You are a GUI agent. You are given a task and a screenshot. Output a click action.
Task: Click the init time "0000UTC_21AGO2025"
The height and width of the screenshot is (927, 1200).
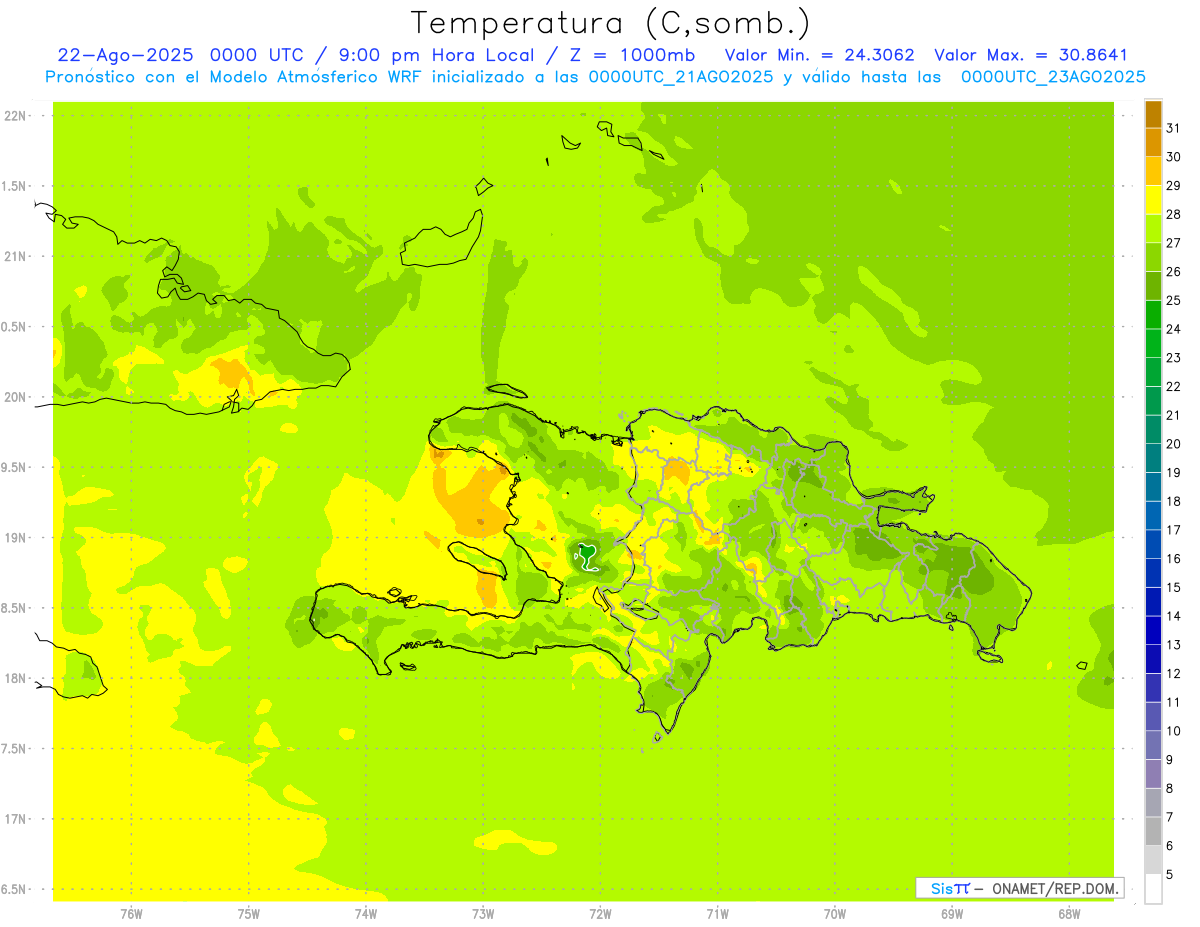(x=680, y=77)
